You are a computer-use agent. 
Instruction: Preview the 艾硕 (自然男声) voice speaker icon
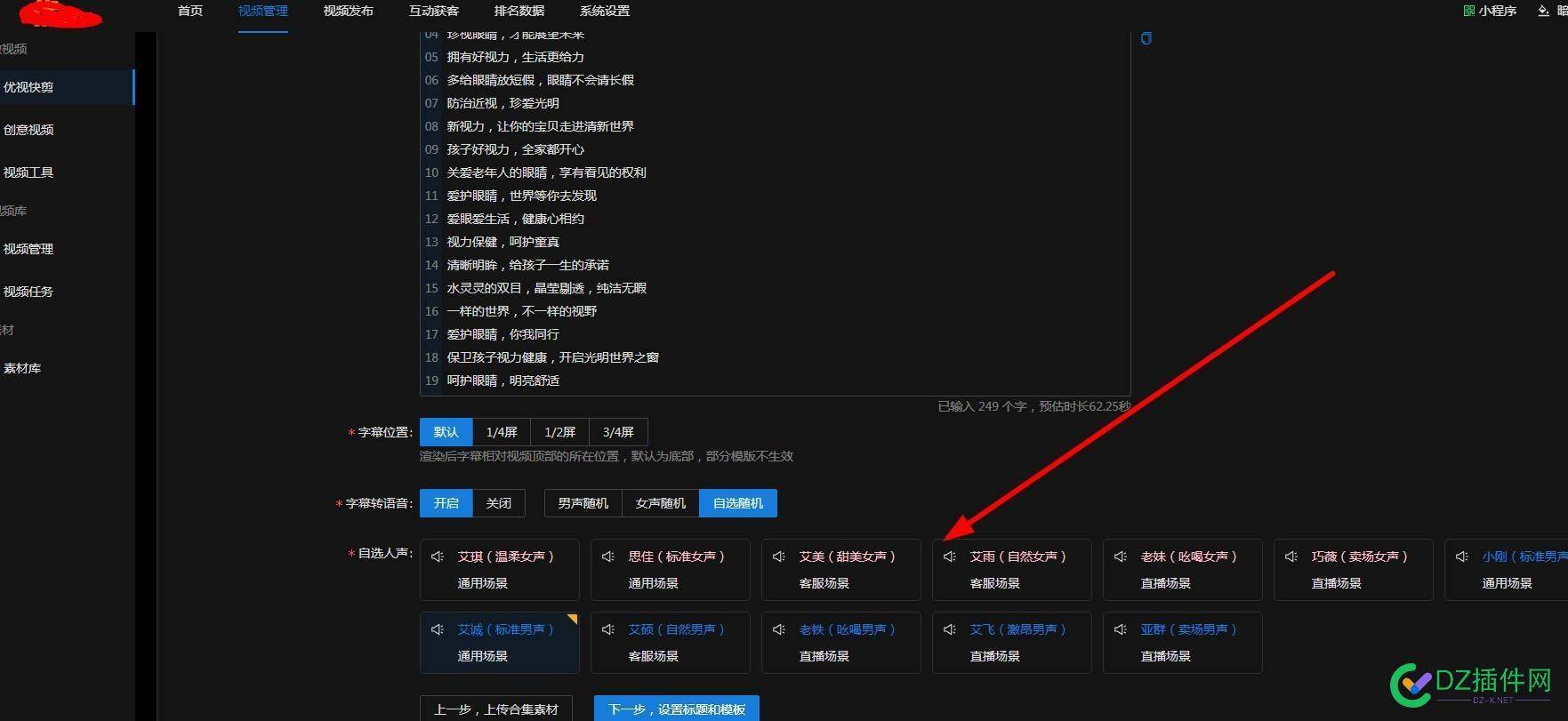(608, 629)
